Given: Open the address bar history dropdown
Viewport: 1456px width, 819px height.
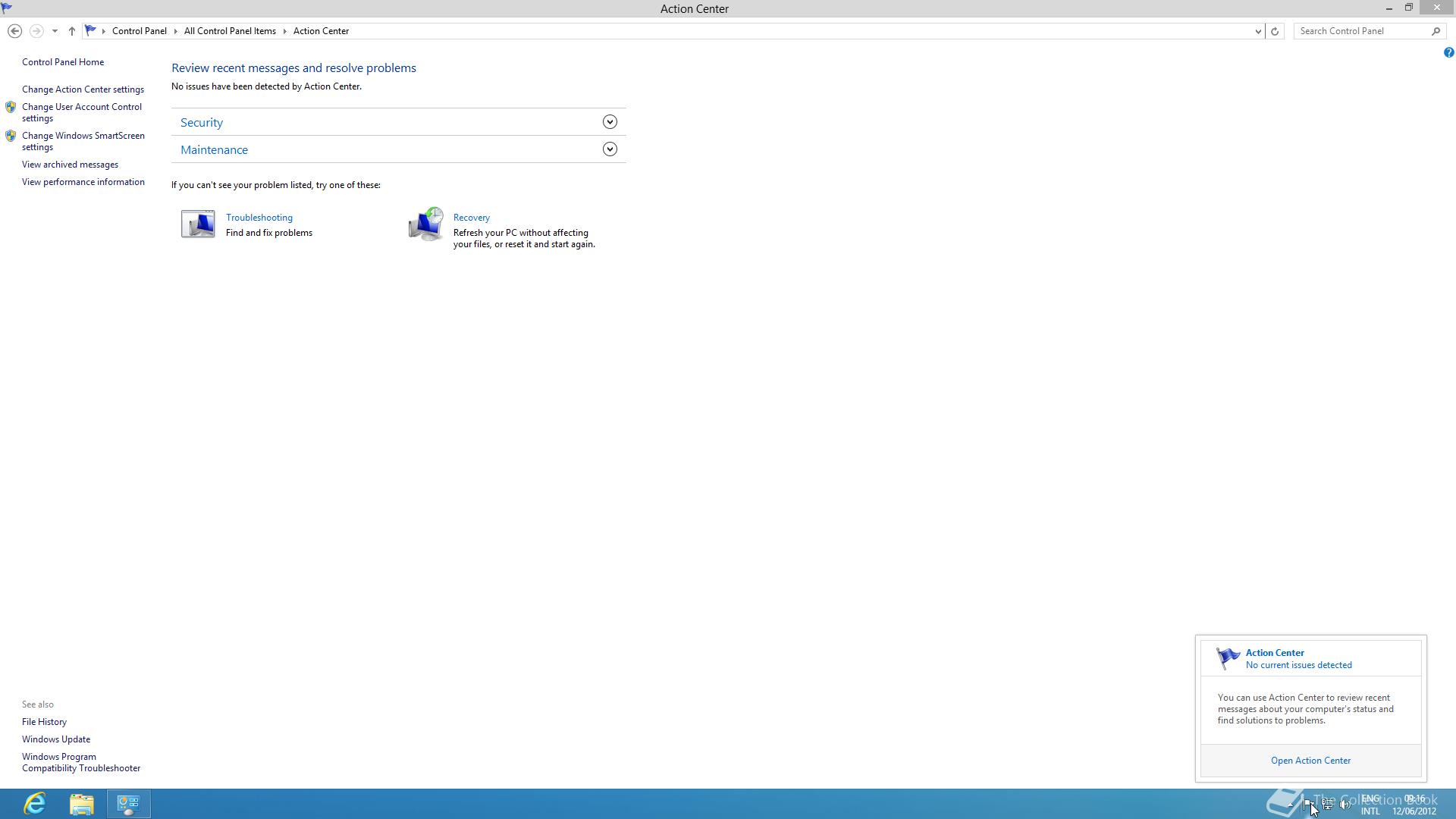Looking at the screenshot, I should tap(1258, 31).
